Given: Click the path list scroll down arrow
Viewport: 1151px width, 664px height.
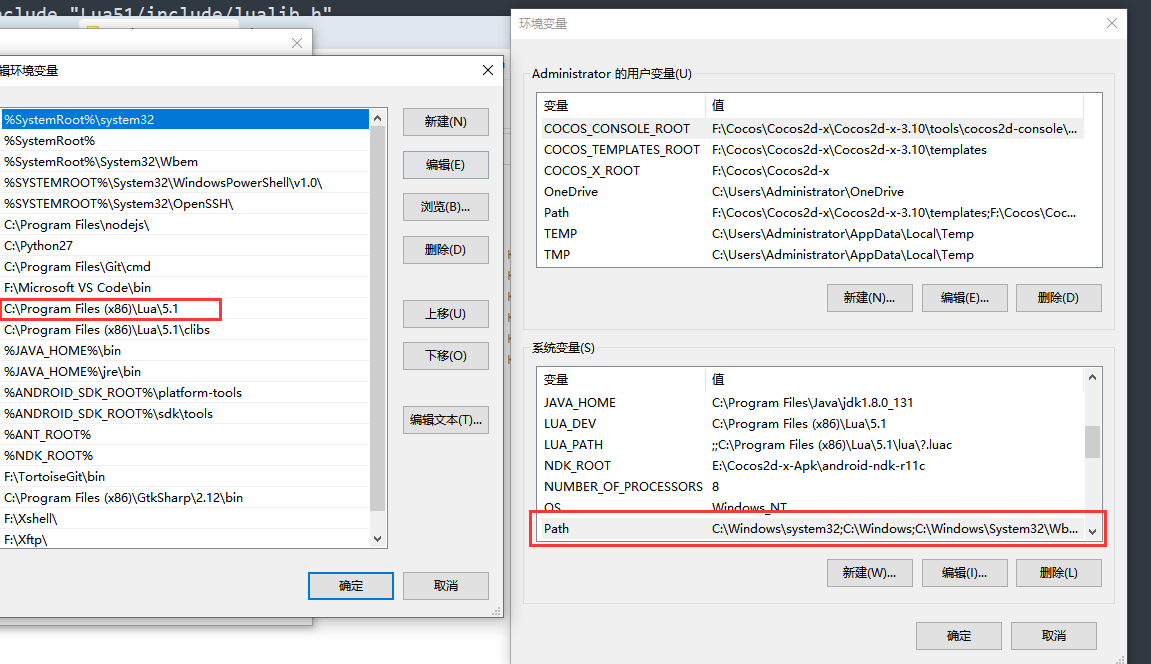Looking at the screenshot, I should pyautogui.click(x=377, y=539).
